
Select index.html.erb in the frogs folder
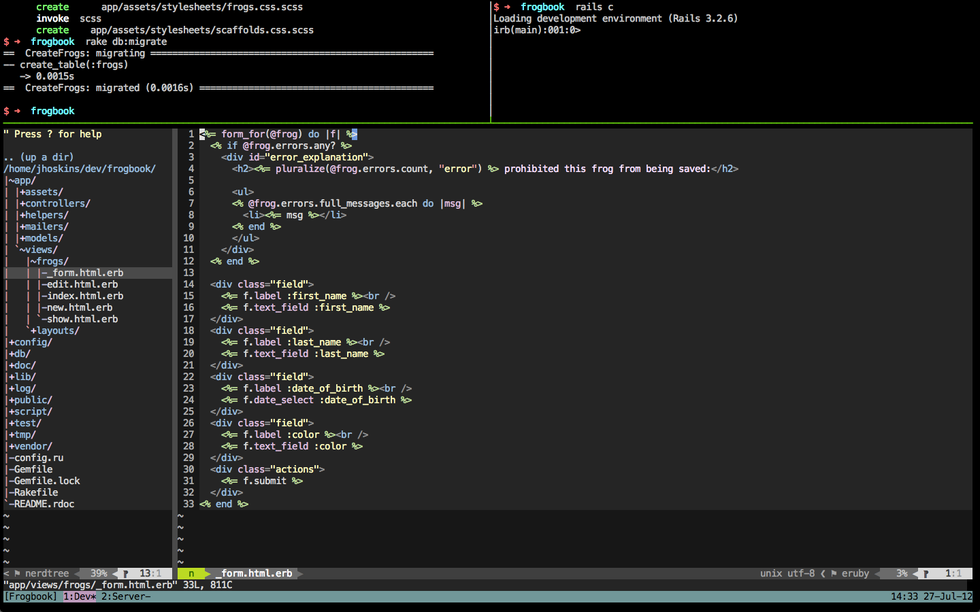(x=85, y=296)
